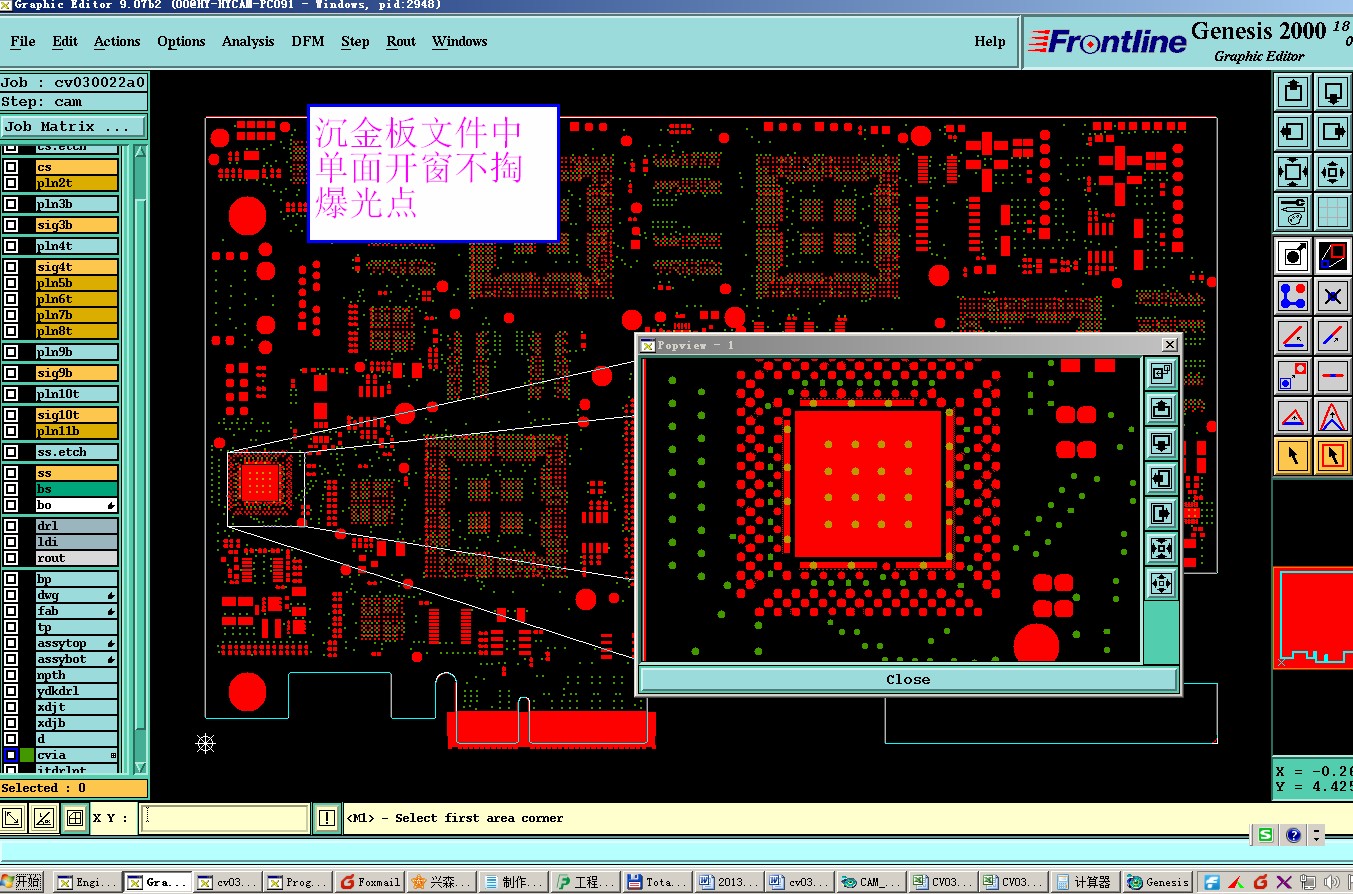
Task: Toggle the pln2t layer checkbox
Action: pos(11,183)
